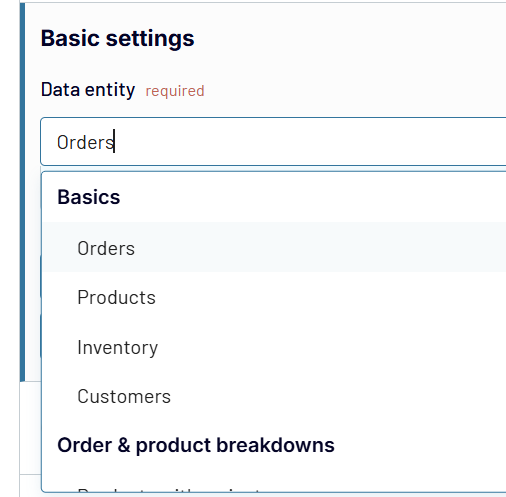Screen dimensions: 506x497
Task: Click Order & product breakdowns group header
Action: pyautogui.click(x=196, y=445)
